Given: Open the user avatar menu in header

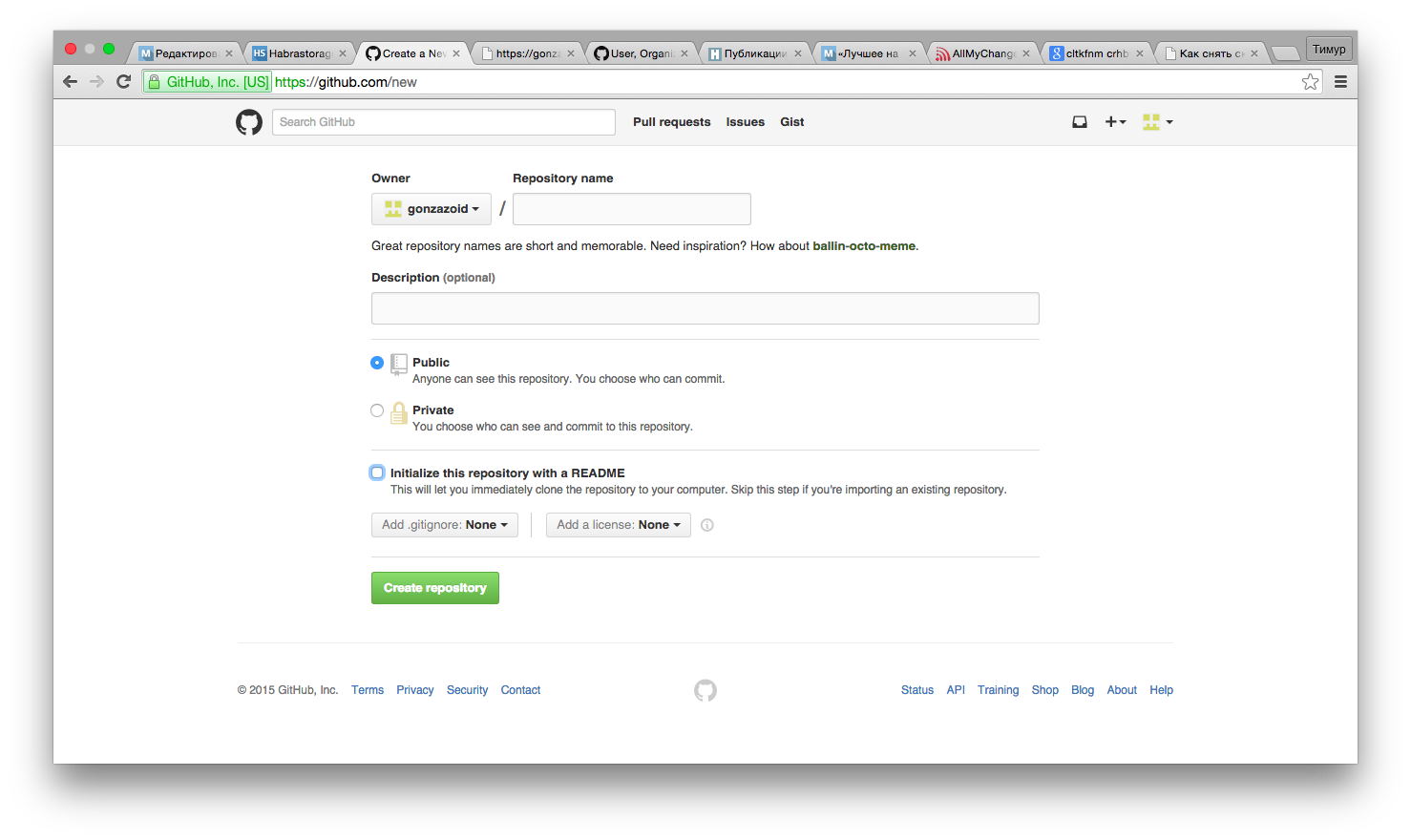Looking at the screenshot, I should [1157, 122].
